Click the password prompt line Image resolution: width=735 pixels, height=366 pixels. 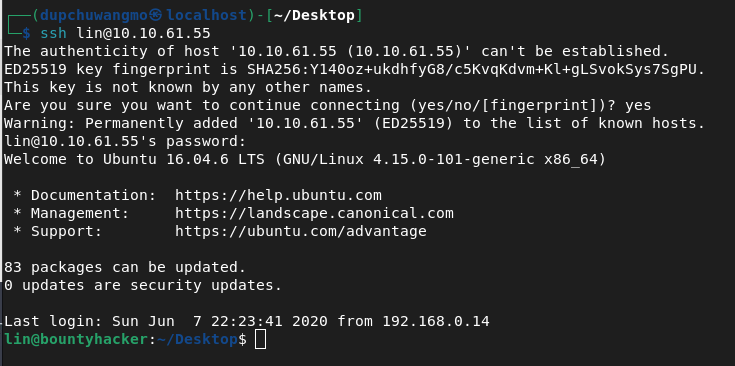click(125, 141)
